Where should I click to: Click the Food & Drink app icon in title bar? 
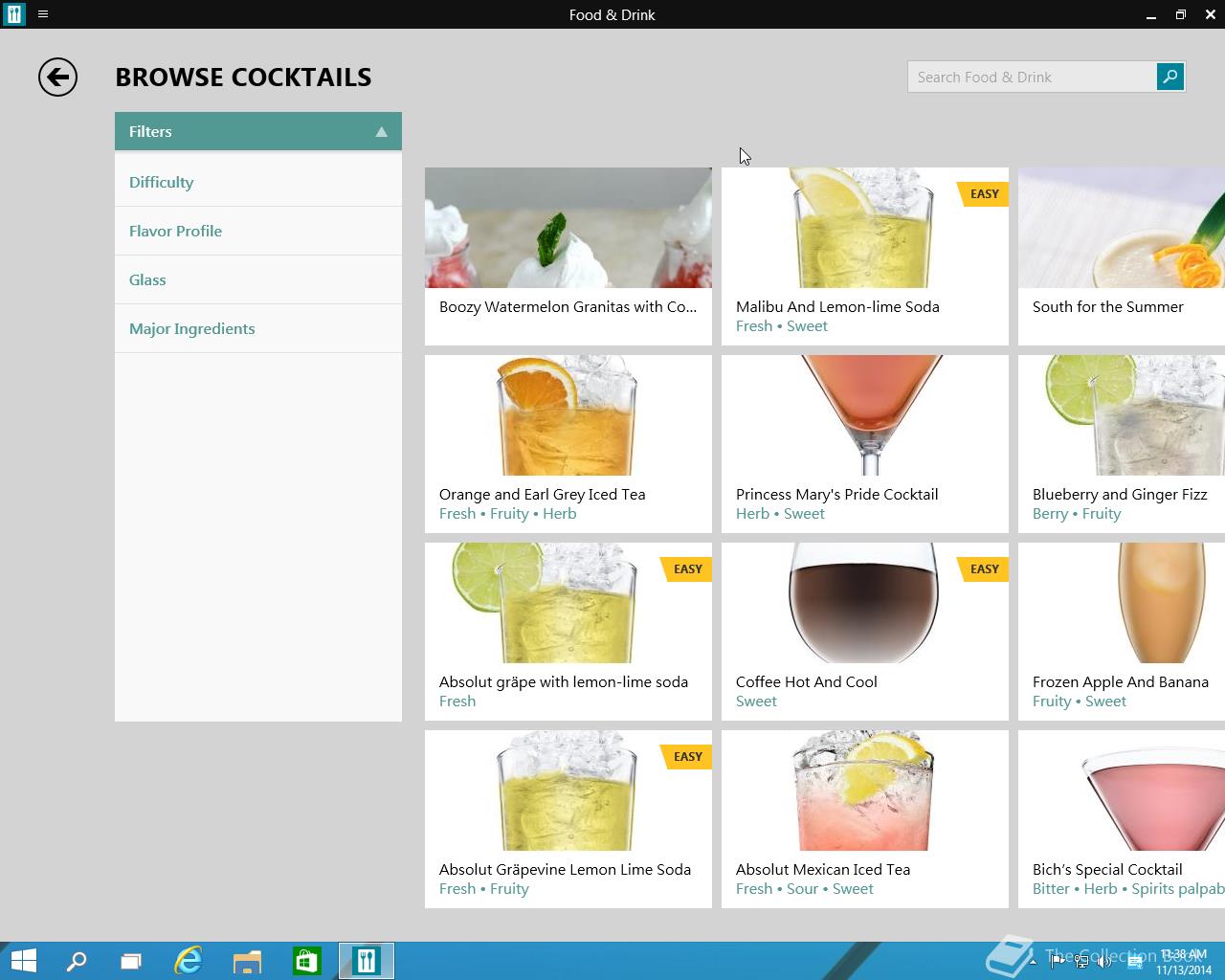tap(14, 14)
